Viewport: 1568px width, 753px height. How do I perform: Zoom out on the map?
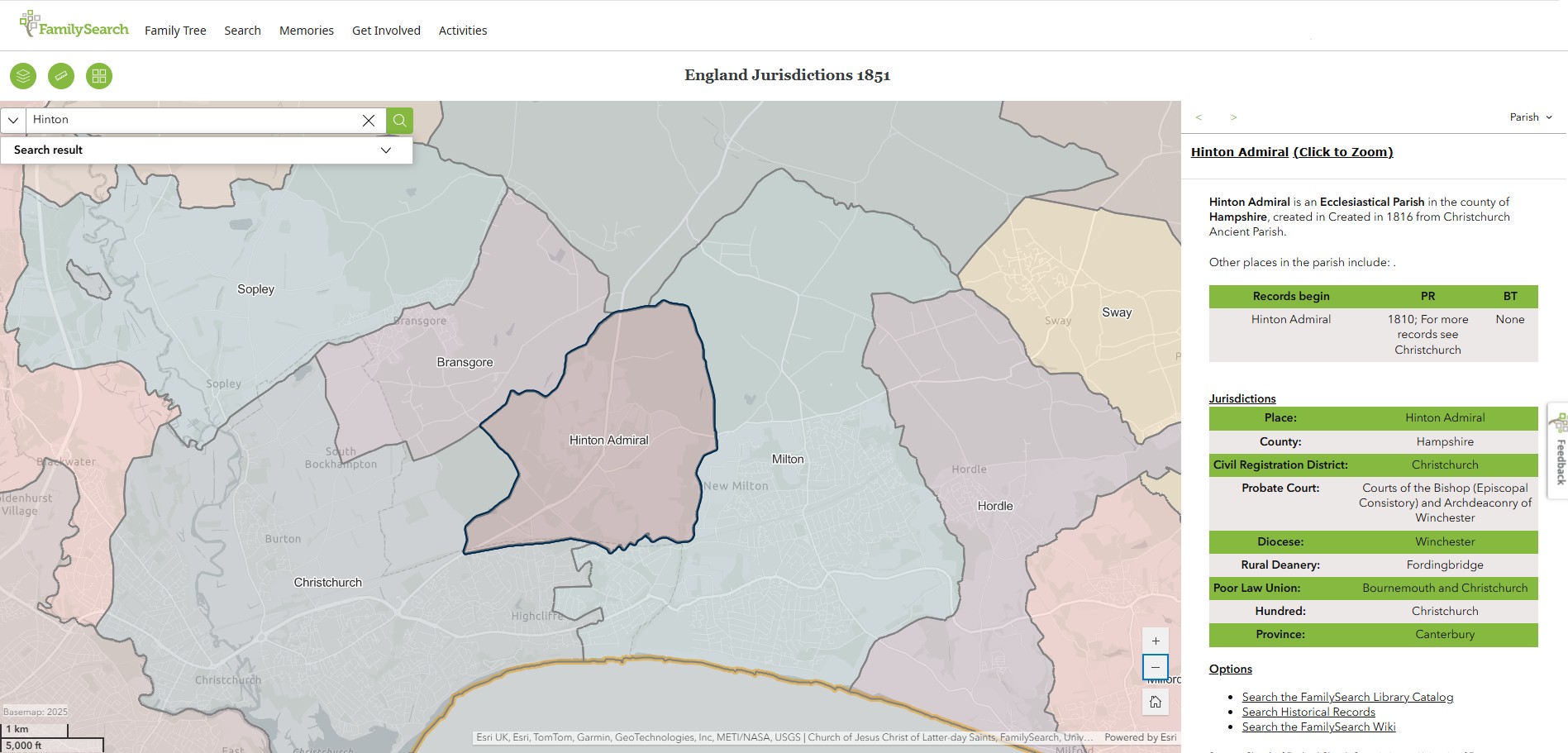tap(1156, 667)
